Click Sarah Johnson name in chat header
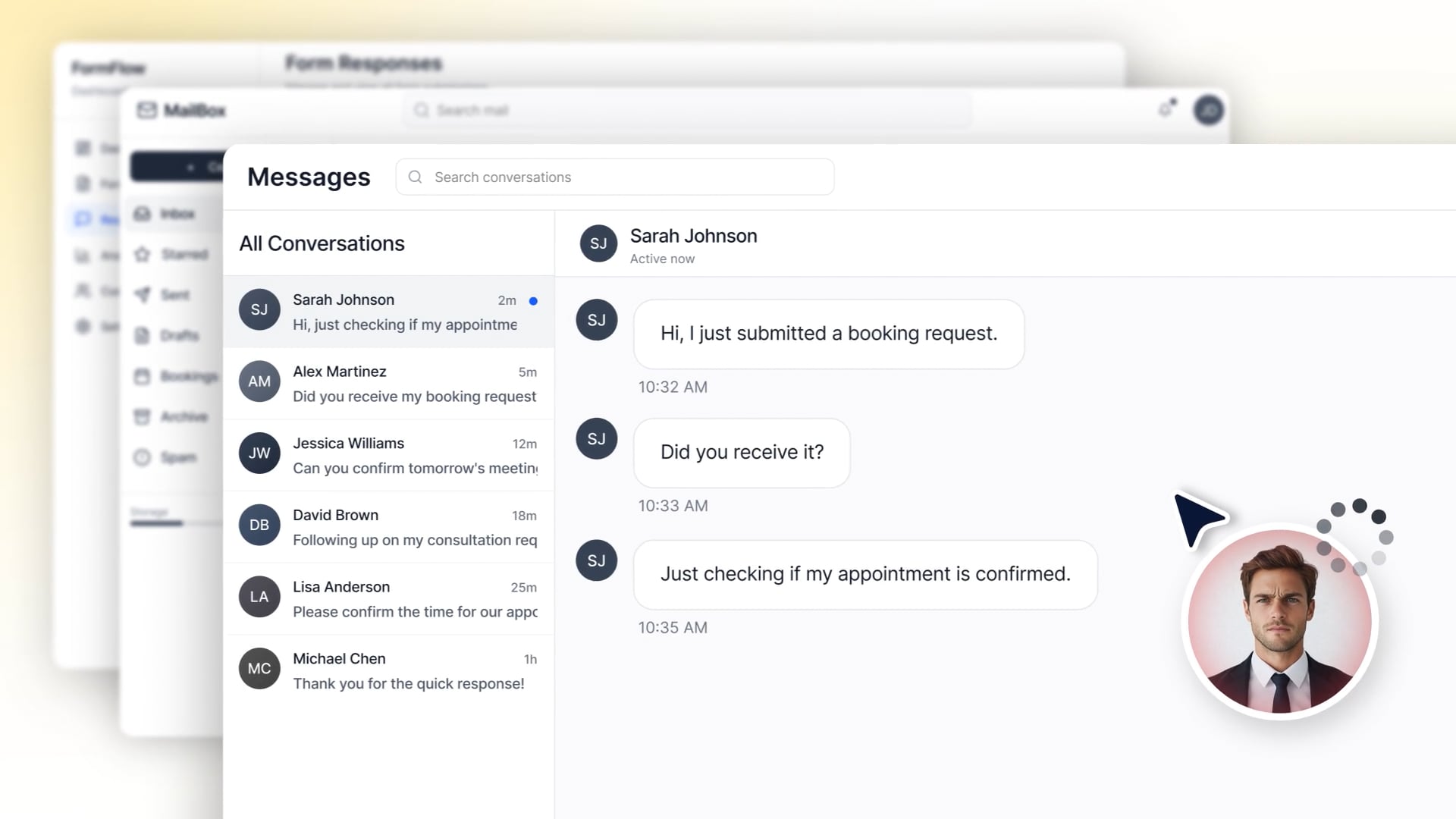1456x819 pixels. point(693,236)
